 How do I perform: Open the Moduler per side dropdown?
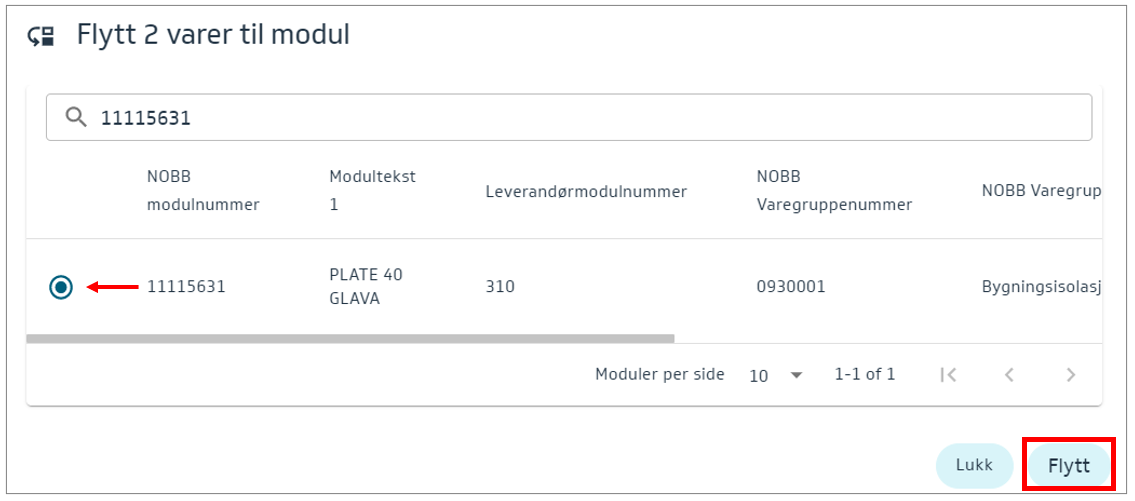coord(775,376)
